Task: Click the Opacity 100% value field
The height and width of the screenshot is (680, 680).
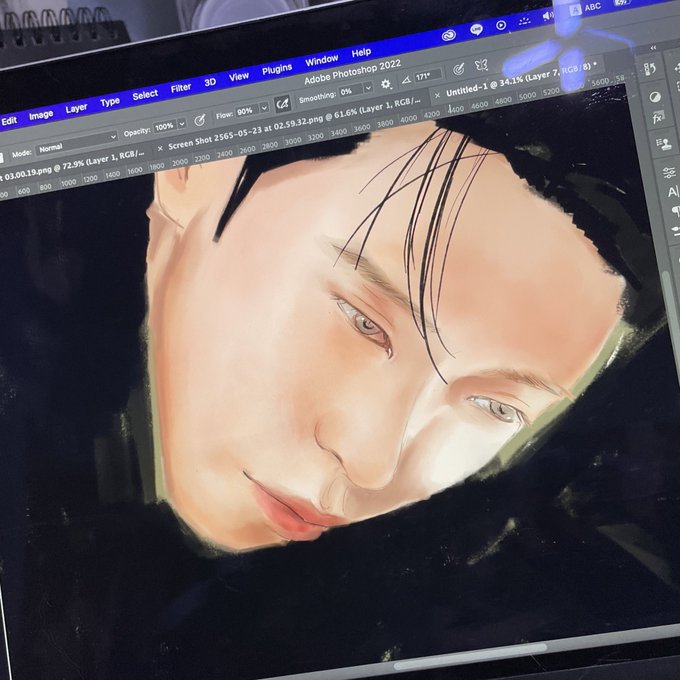Action: [164, 127]
